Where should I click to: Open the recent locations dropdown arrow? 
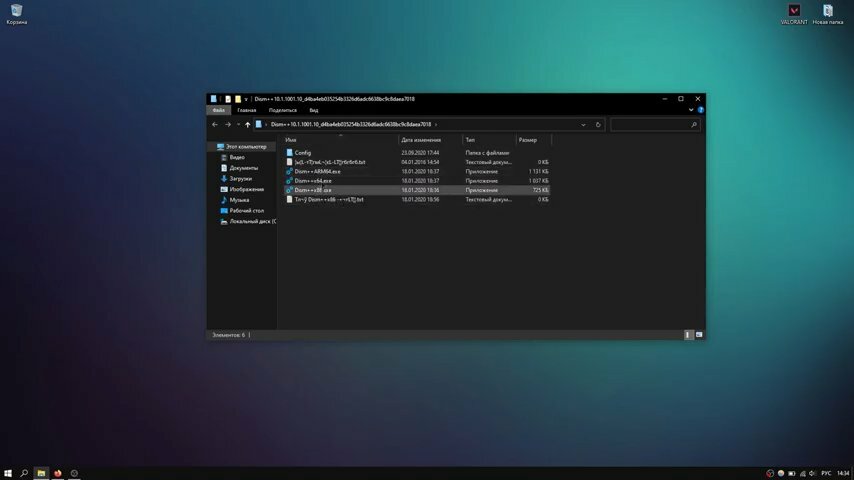tap(238, 125)
